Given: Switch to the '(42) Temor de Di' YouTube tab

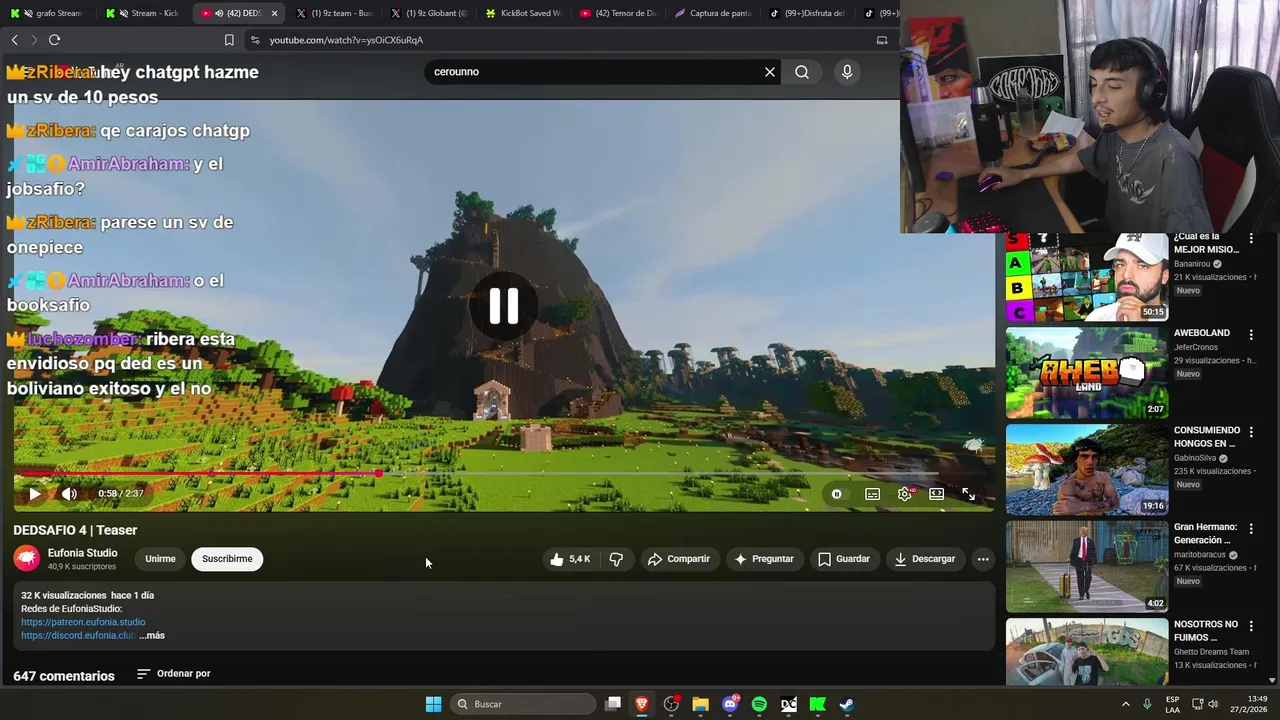Looking at the screenshot, I should click(x=617, y=13).
